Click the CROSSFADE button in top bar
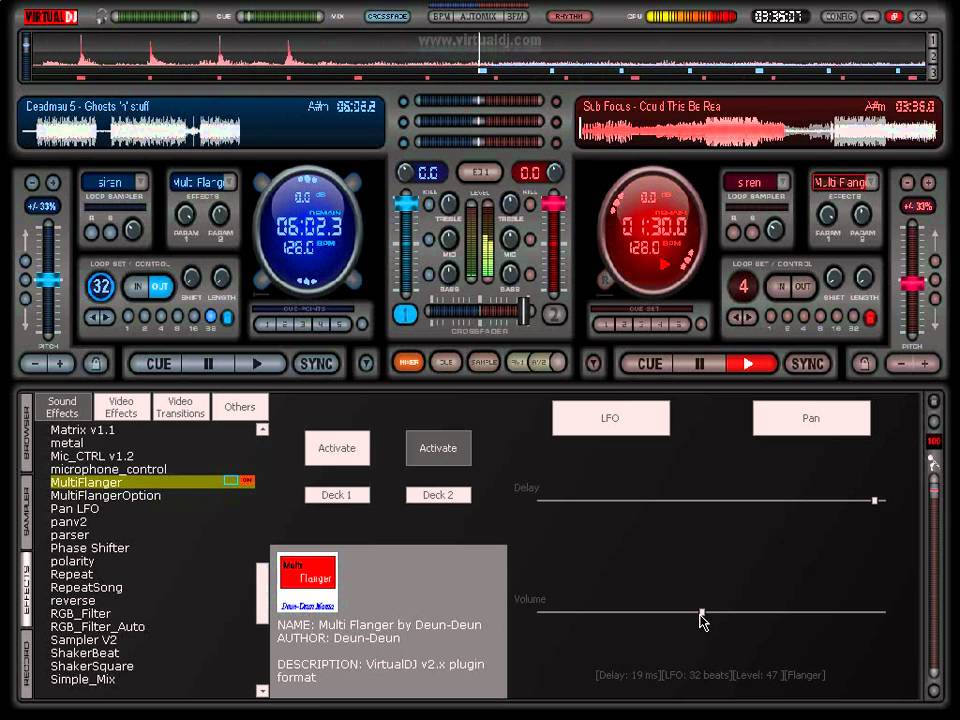 point(387,17)
